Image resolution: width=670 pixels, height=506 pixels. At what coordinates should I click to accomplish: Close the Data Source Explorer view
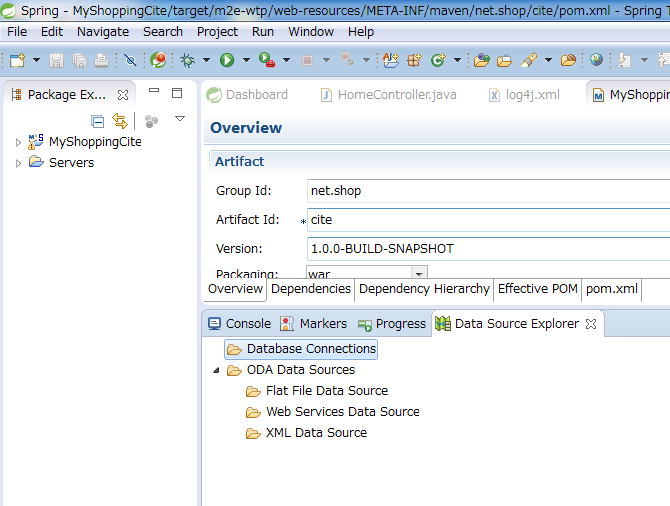(591, 324)
